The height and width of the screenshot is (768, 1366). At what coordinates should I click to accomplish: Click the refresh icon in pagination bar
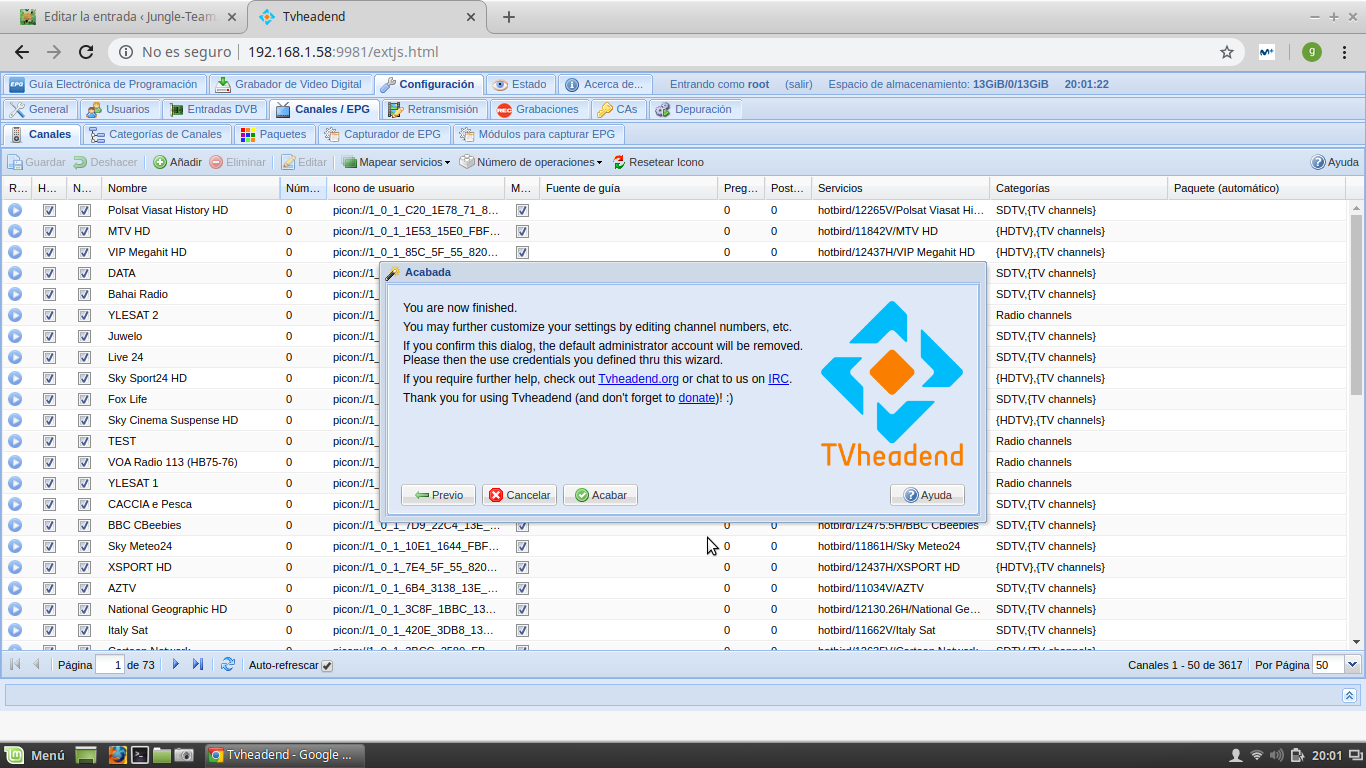click(x=228, y=665)
